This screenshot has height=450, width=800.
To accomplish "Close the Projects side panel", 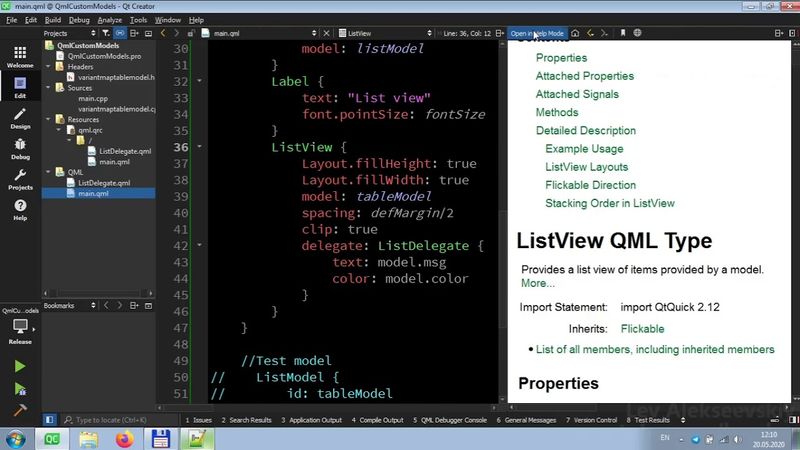I will [148, 33].
